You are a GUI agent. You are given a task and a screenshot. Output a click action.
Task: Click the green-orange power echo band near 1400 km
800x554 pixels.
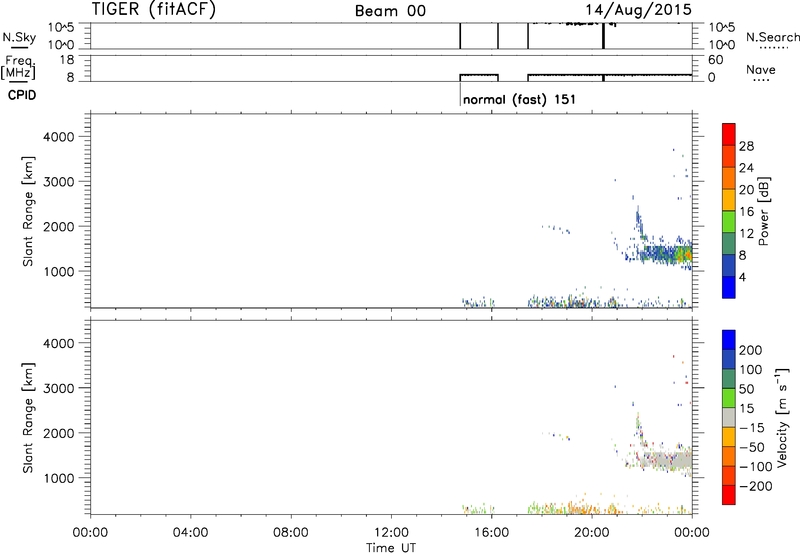(x=667, y=253)
